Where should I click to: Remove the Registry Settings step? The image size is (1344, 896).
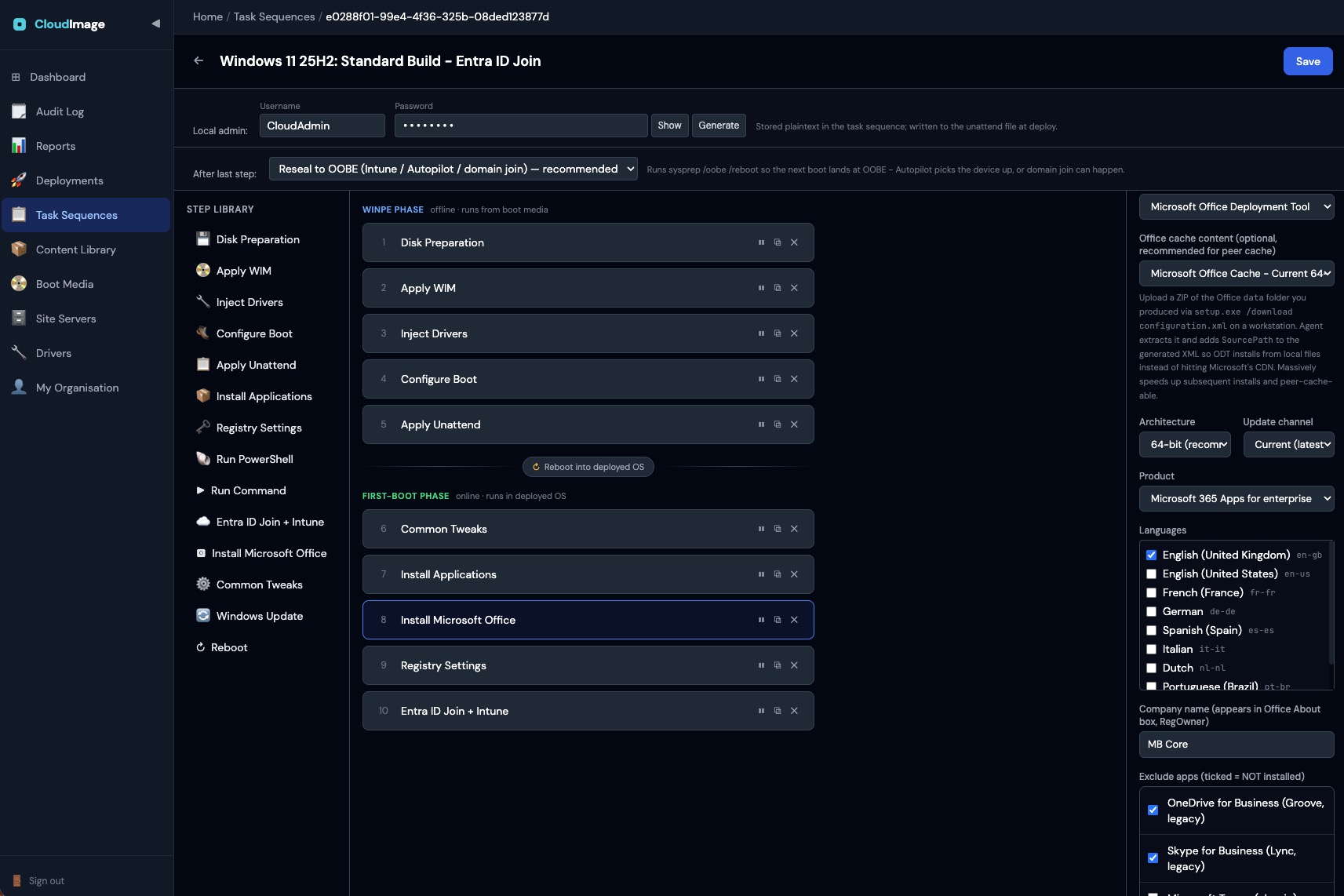click(794, 665)
